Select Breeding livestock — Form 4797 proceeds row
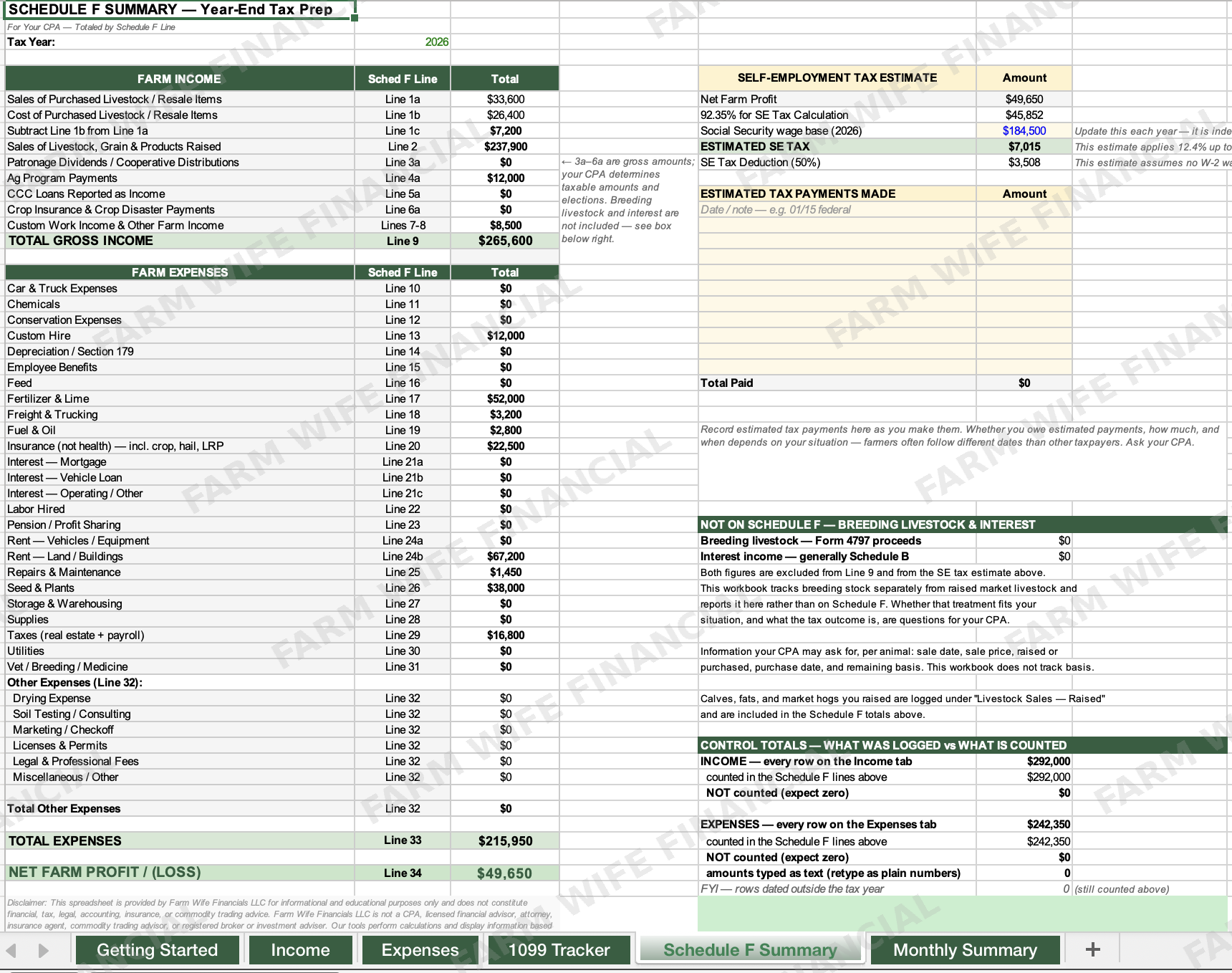Image resolution: width=1232 pixels, height=973 pixels. [x=885, y=541]
